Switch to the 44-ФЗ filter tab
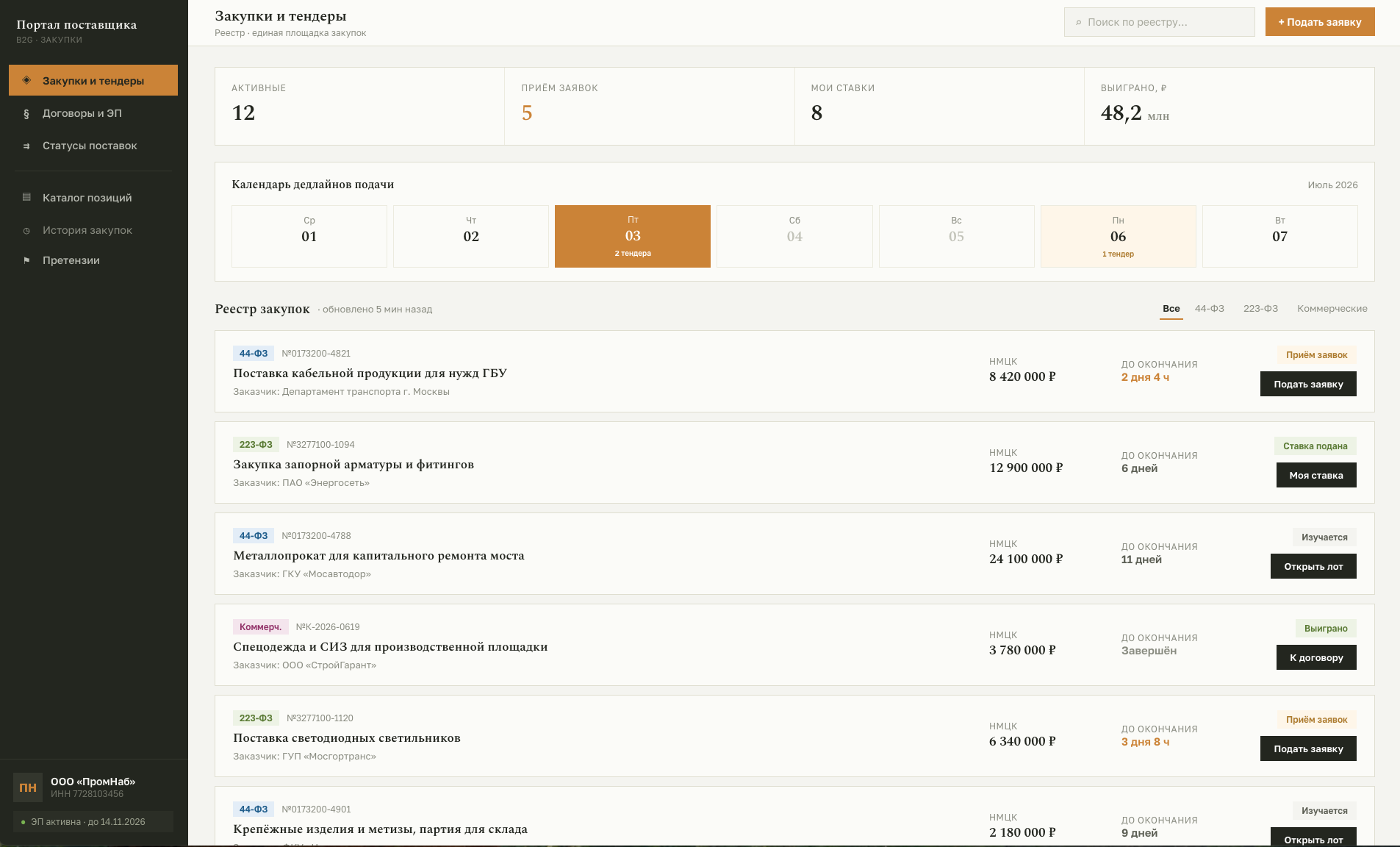Viewport: 1400px width, 847px height. tap(1209, 309)
